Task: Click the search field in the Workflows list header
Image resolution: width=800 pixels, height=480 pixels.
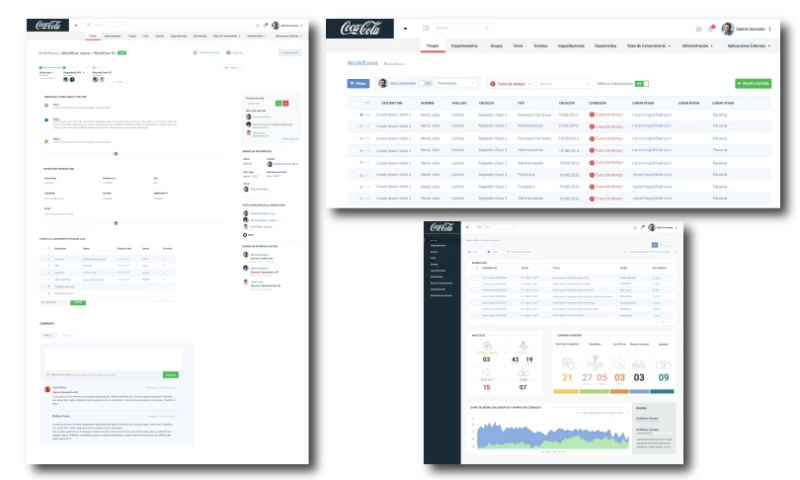Action: (462, 28)
